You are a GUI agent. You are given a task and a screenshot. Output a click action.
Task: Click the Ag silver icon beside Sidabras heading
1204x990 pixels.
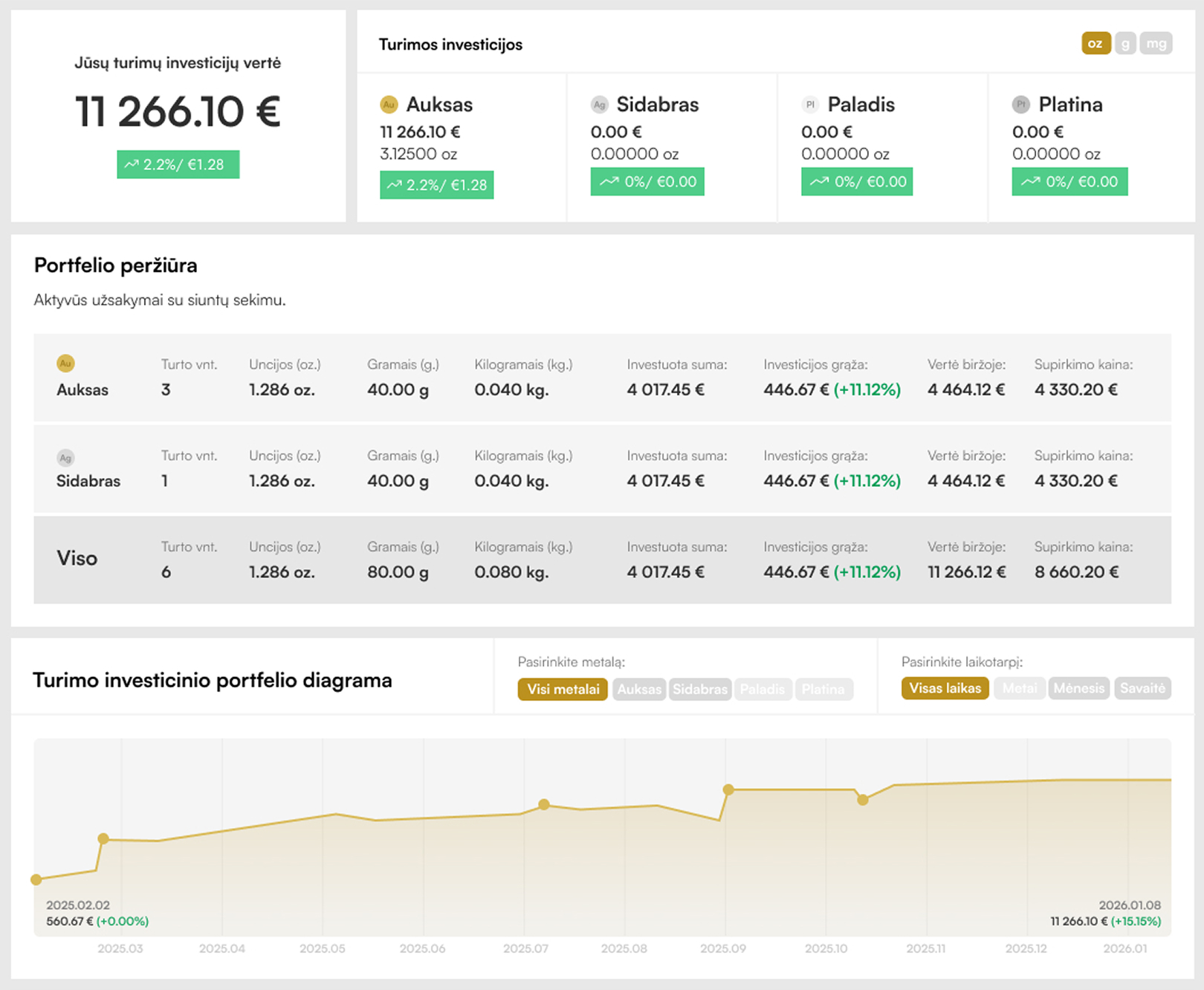point(599,105)
